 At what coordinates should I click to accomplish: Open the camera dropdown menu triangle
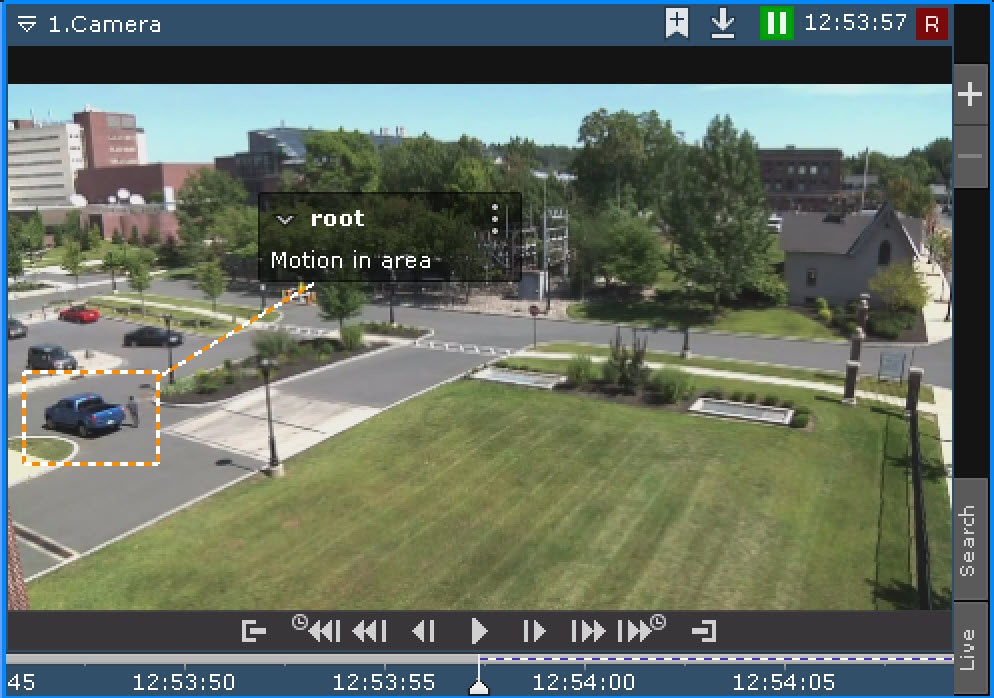coord(27,25)
